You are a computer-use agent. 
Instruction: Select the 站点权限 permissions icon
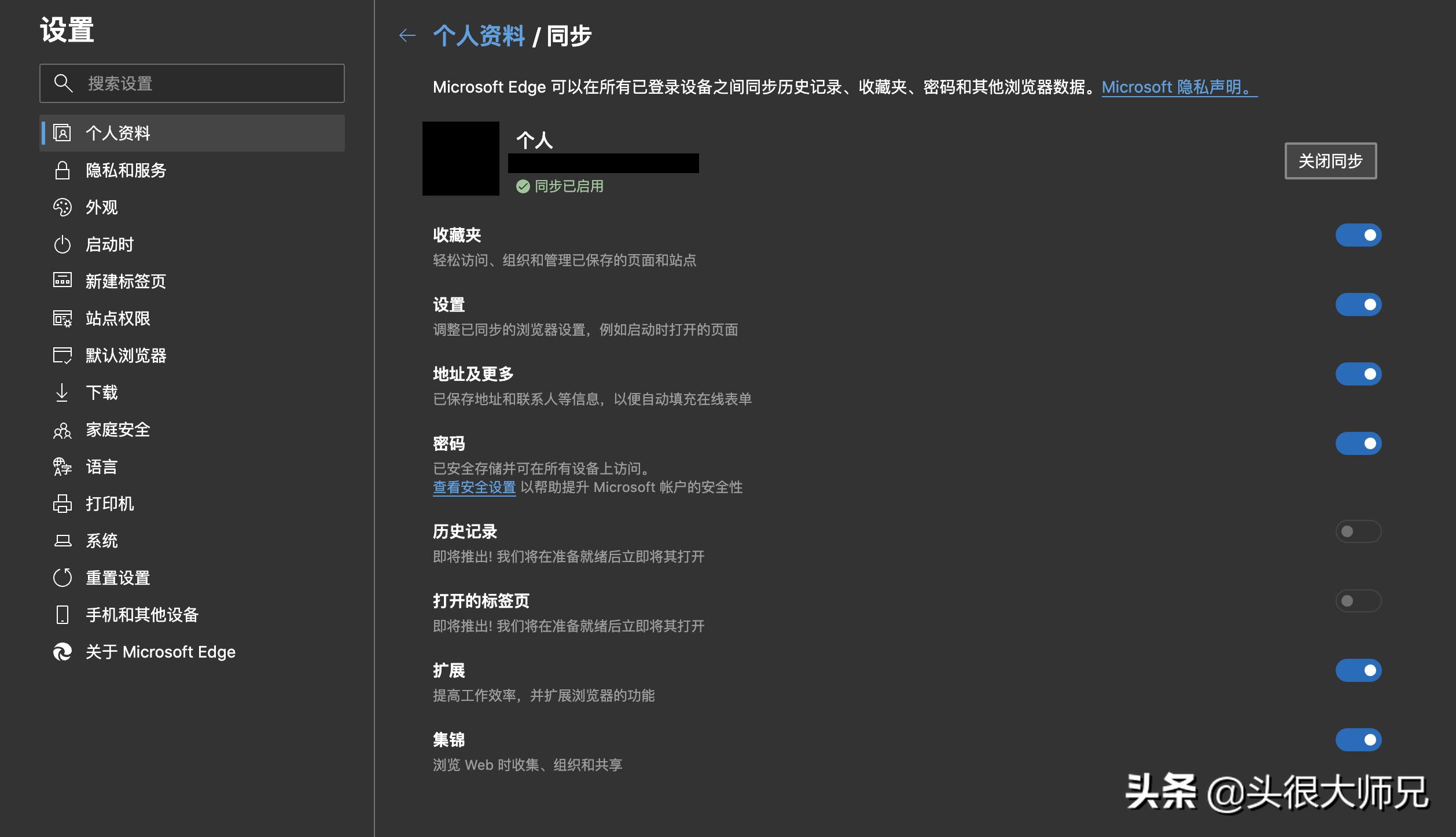click(62, 318)
